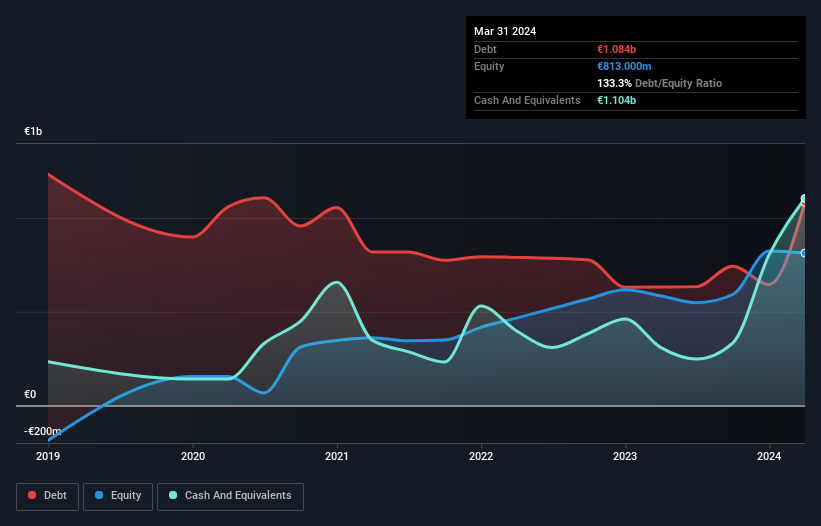
Task: Click the 2020 x-axis label
Action: (x=193, y=456)
